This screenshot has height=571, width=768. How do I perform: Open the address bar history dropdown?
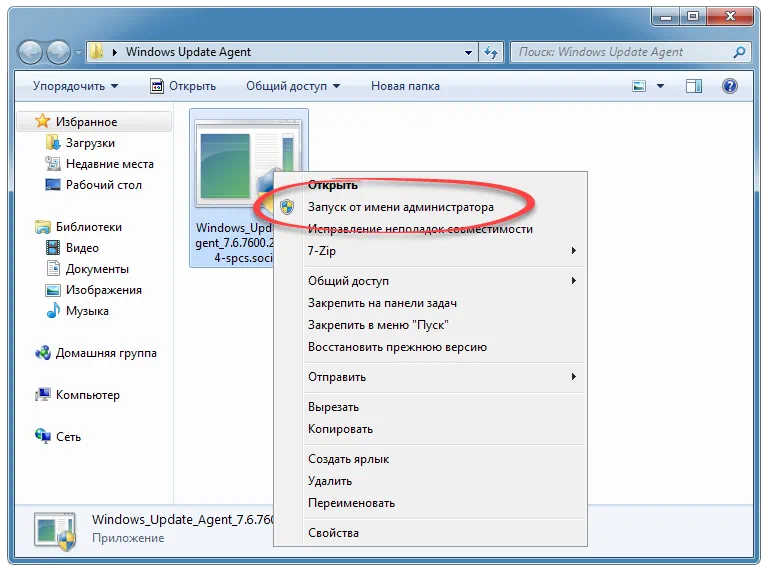click(468, 52)
